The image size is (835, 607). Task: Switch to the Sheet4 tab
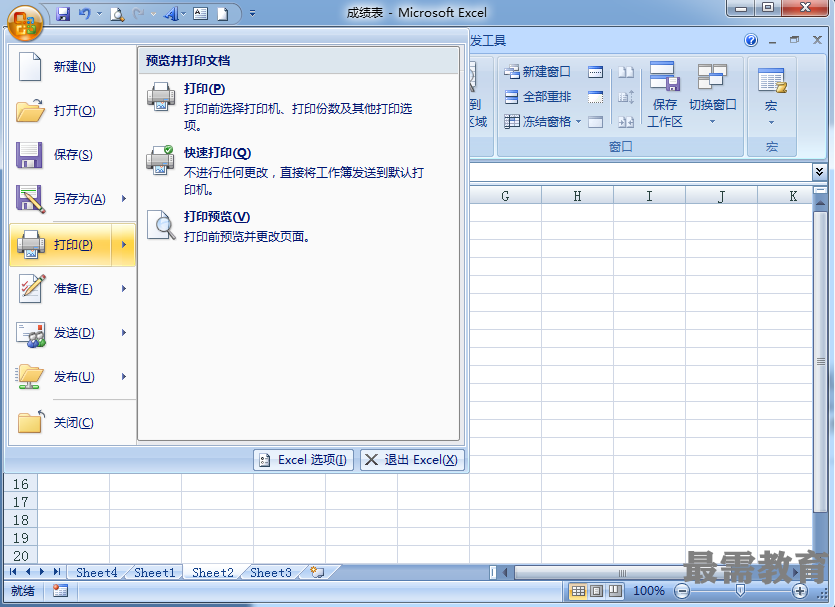coord(96,572)
